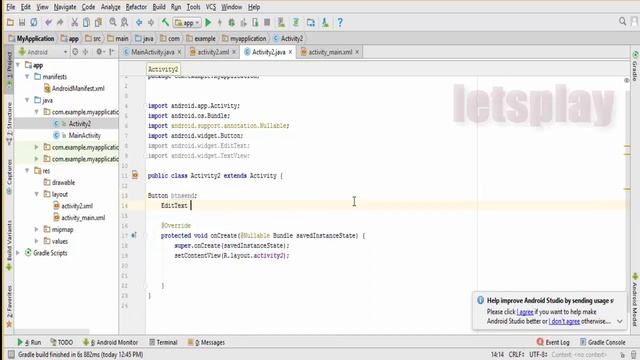The width and height of the screenshot is (640, 360).
Task: Click the Synchronize refresh toolbar icon
Action: [34, 22]
